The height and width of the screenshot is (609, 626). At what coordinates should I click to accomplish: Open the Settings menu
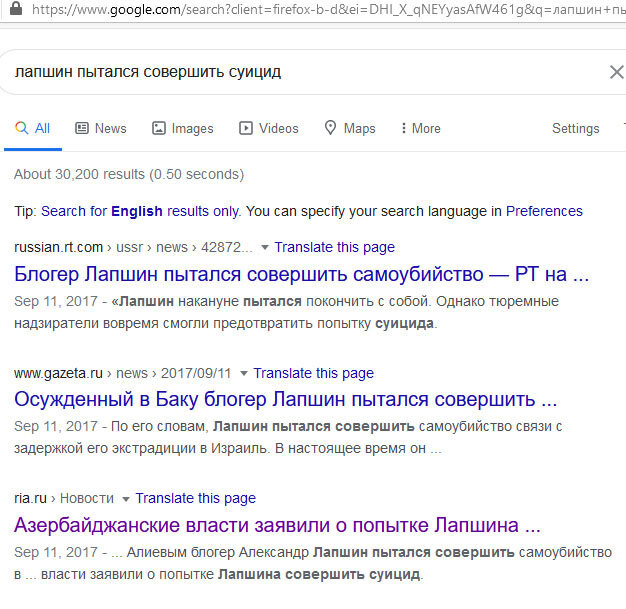(x=576, y=128)
